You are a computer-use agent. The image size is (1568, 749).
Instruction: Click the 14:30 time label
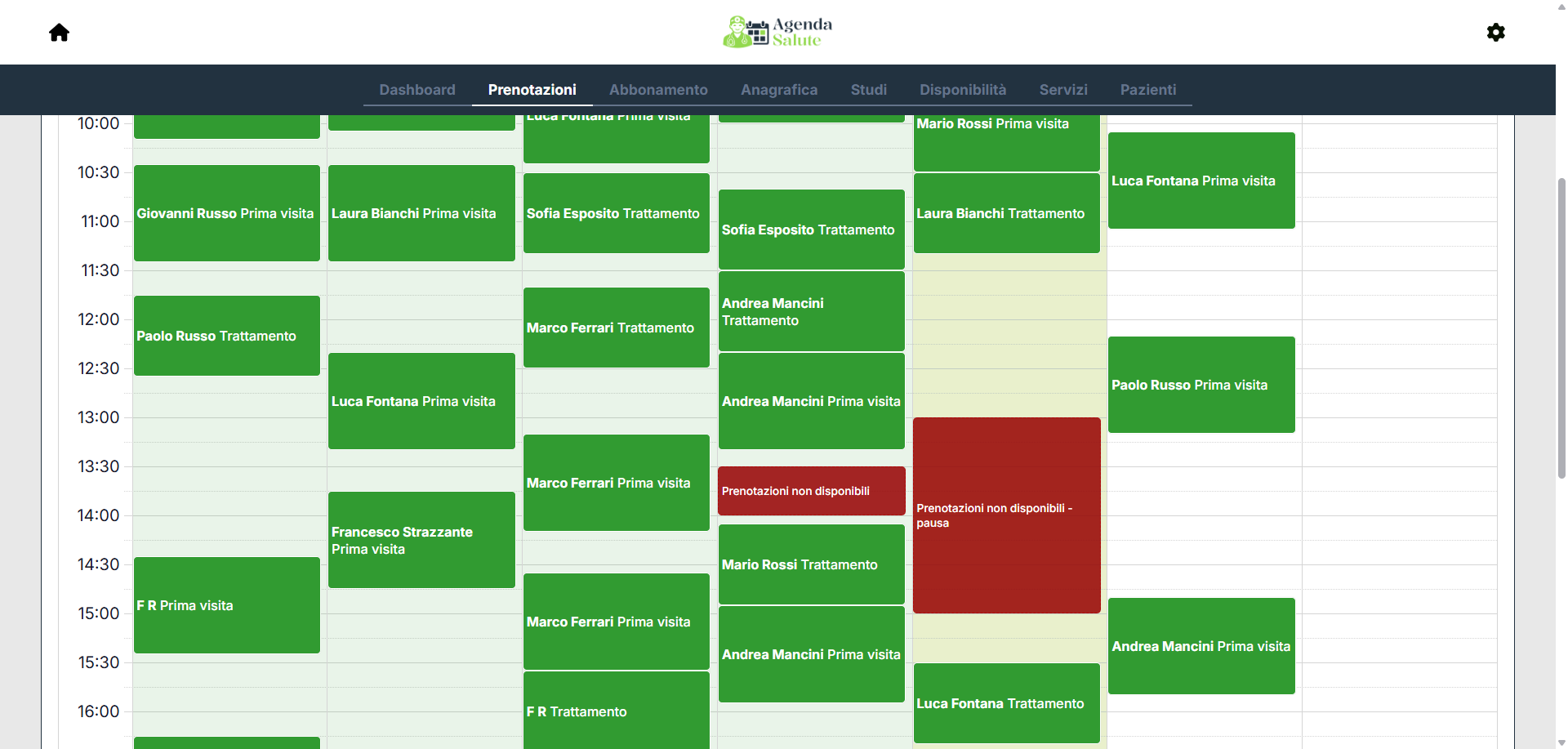99,564
